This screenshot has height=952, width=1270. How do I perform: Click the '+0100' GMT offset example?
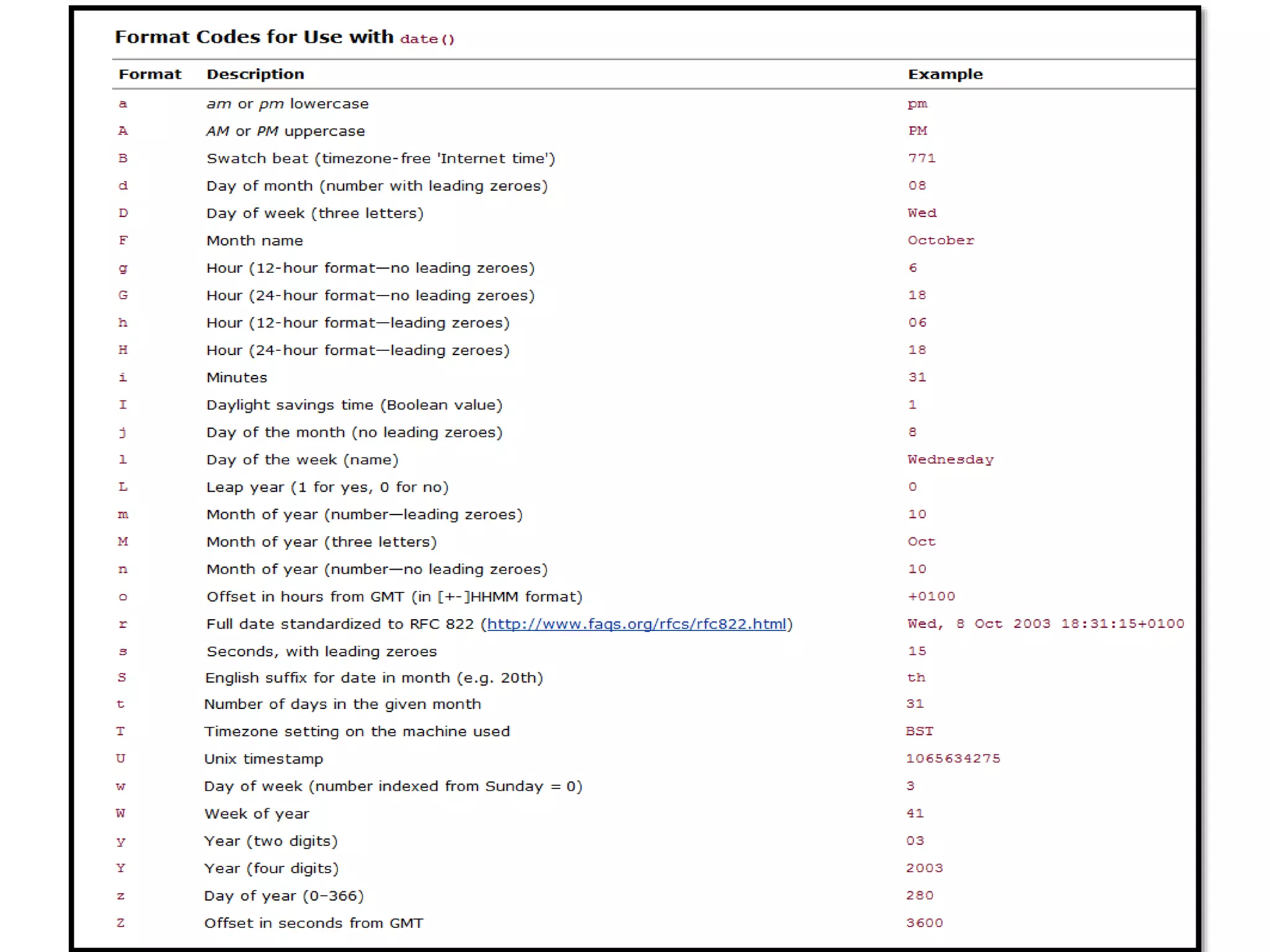pyautogui.click(x=931, y=596)
